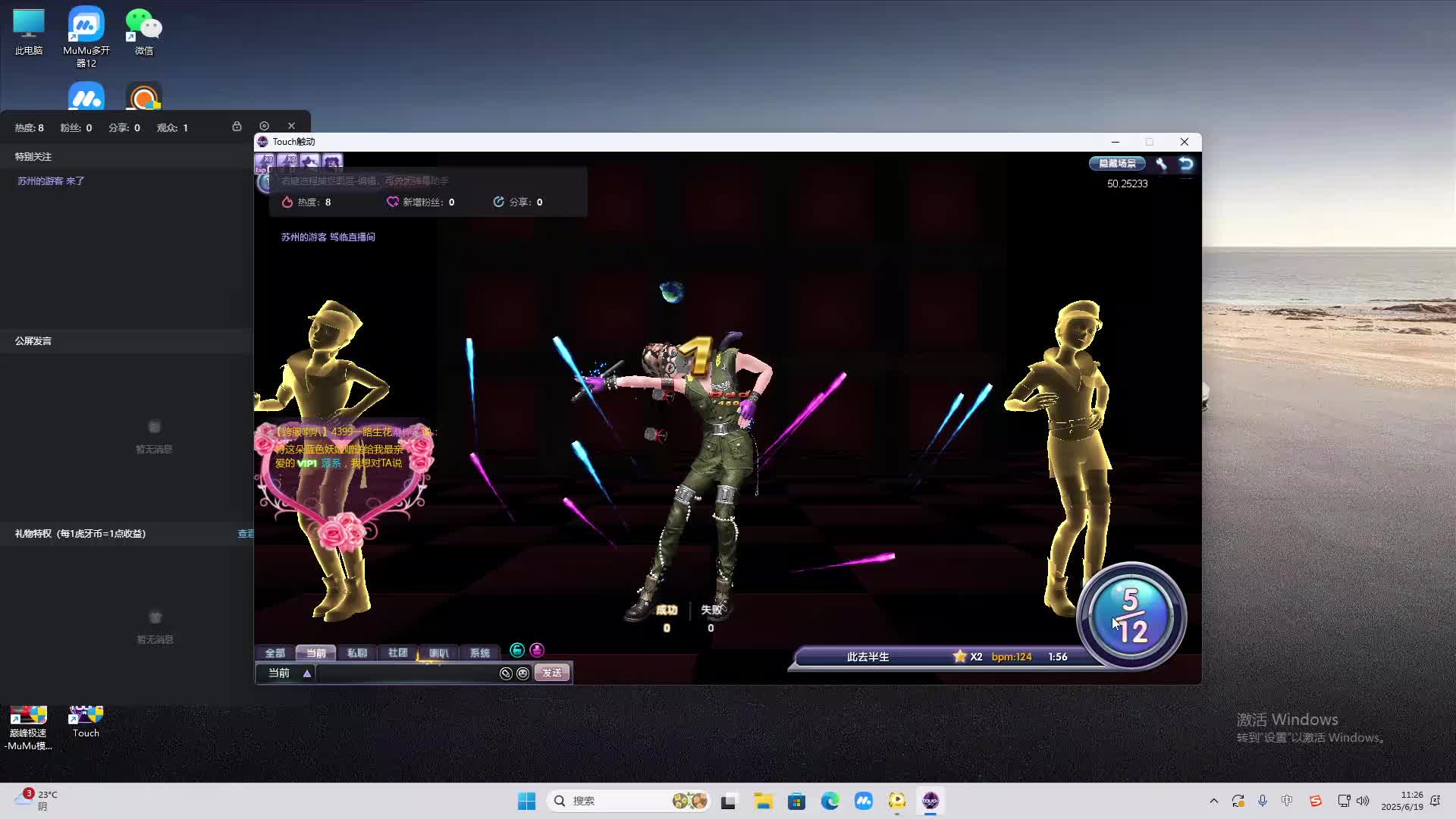Click the circular 5/12 progress dial
The height and width of the screenshot is (819, 1456).
(1131, 616)
